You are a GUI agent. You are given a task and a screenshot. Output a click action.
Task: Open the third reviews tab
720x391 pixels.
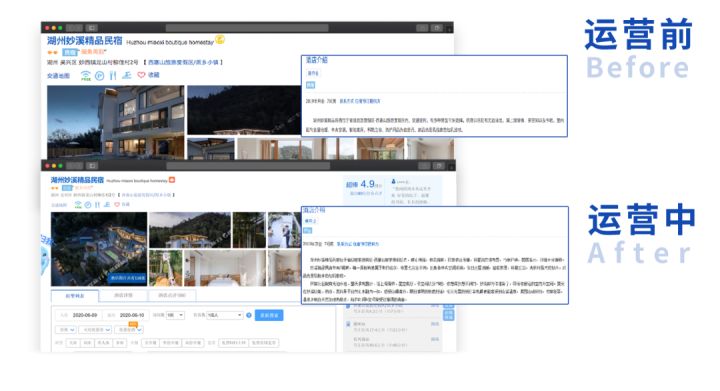pos(172,296)
